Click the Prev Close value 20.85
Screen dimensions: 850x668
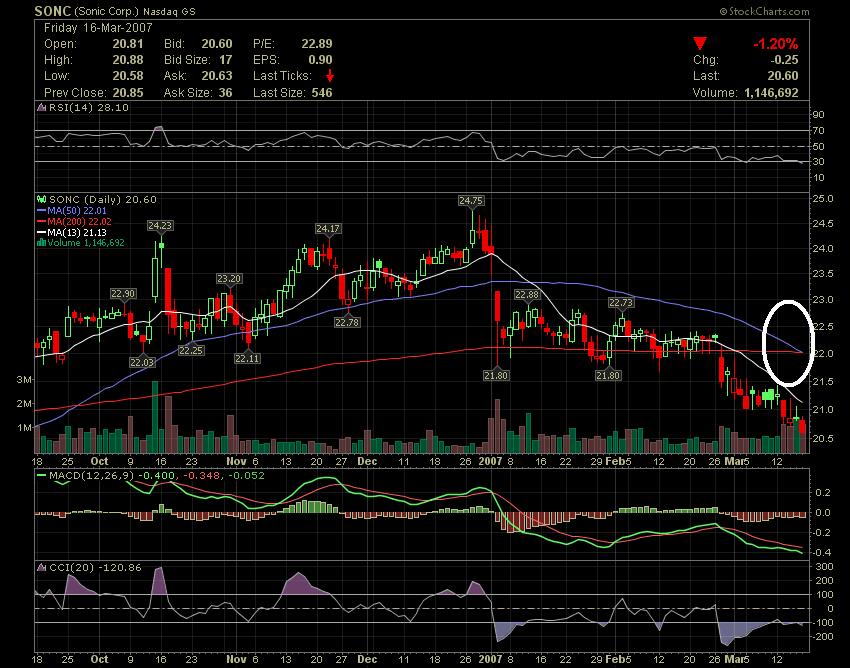pos(128,93)
